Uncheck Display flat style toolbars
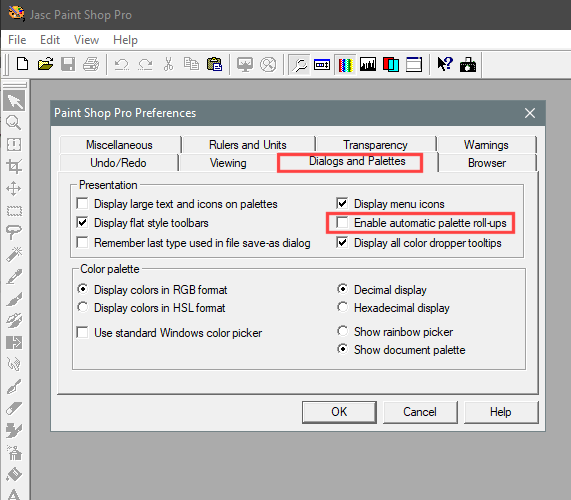Image resolution: width=571 pixels, height=500 pixels. point(83,222)
